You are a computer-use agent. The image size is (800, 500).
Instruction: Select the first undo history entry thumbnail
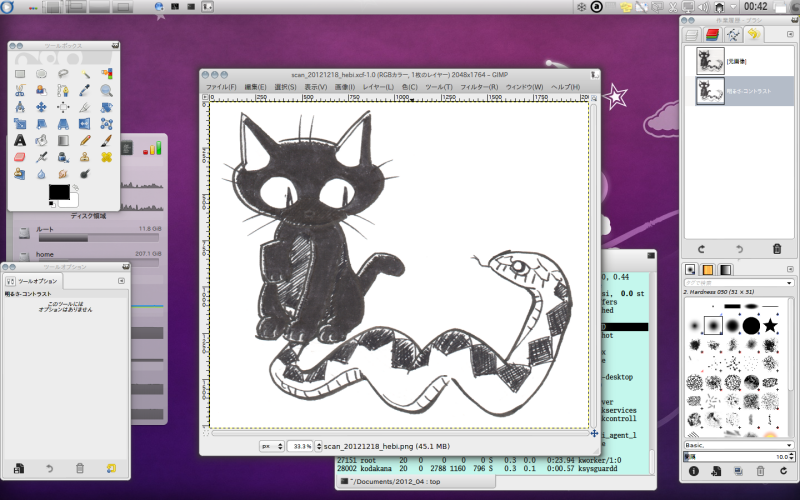(x=710, y=61)
